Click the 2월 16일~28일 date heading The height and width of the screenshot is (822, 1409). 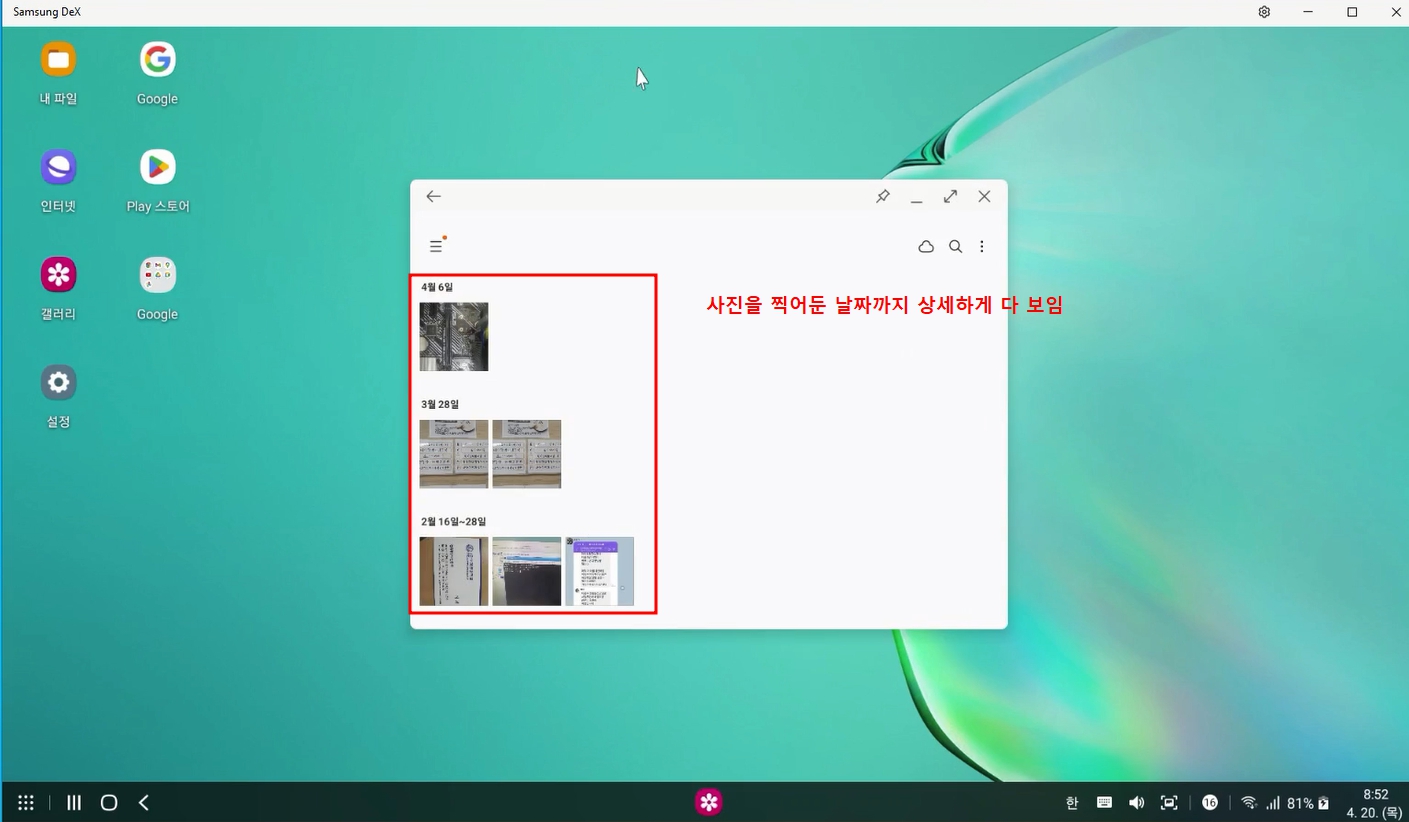454,521
